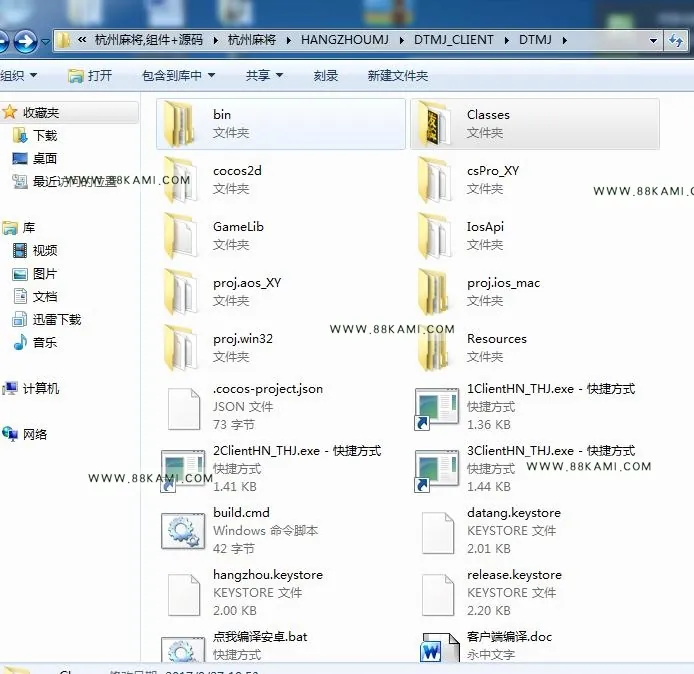
Task: Click 新建文件夹 in the toolbar
Action: pyautogui.click(x=397, y=76)
